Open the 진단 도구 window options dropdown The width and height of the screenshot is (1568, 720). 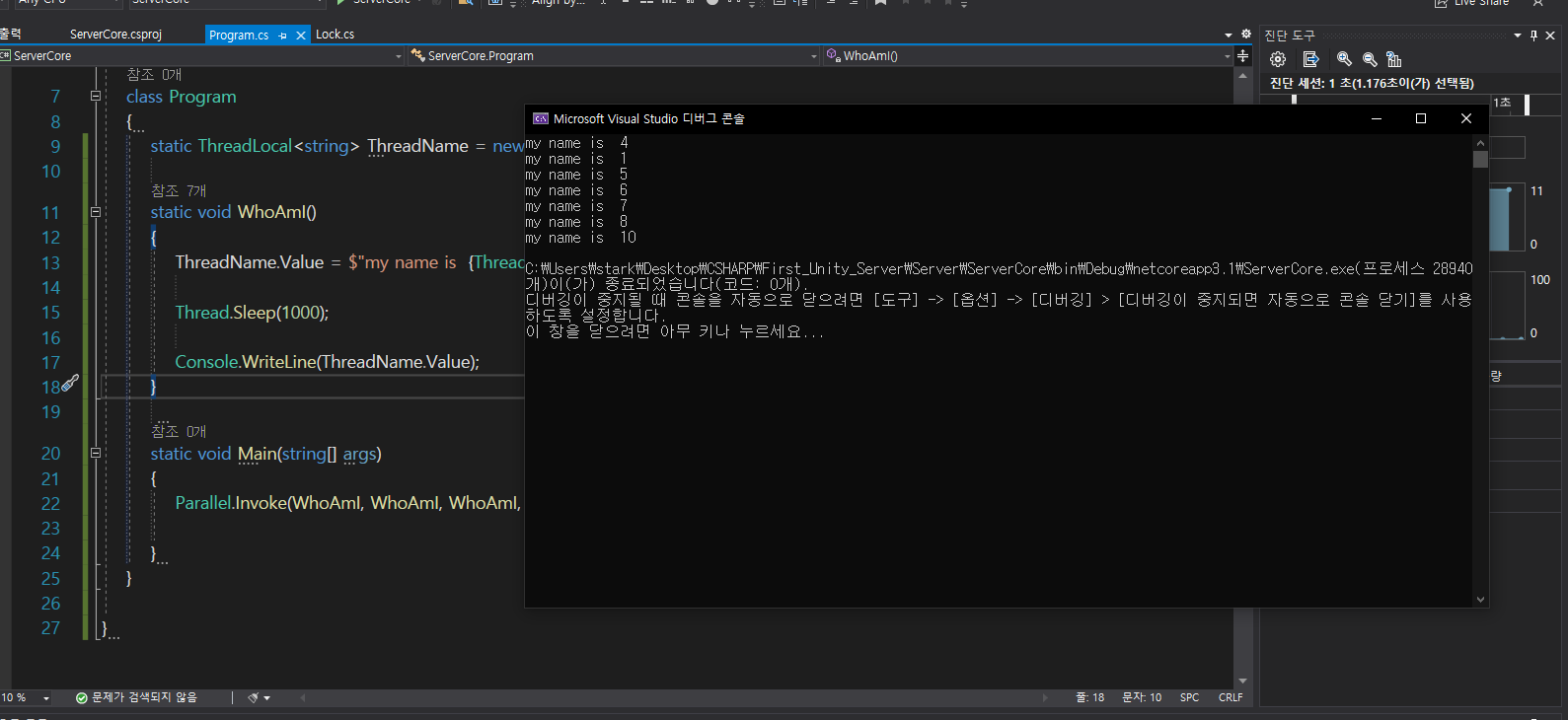[x=1518, y=36]
